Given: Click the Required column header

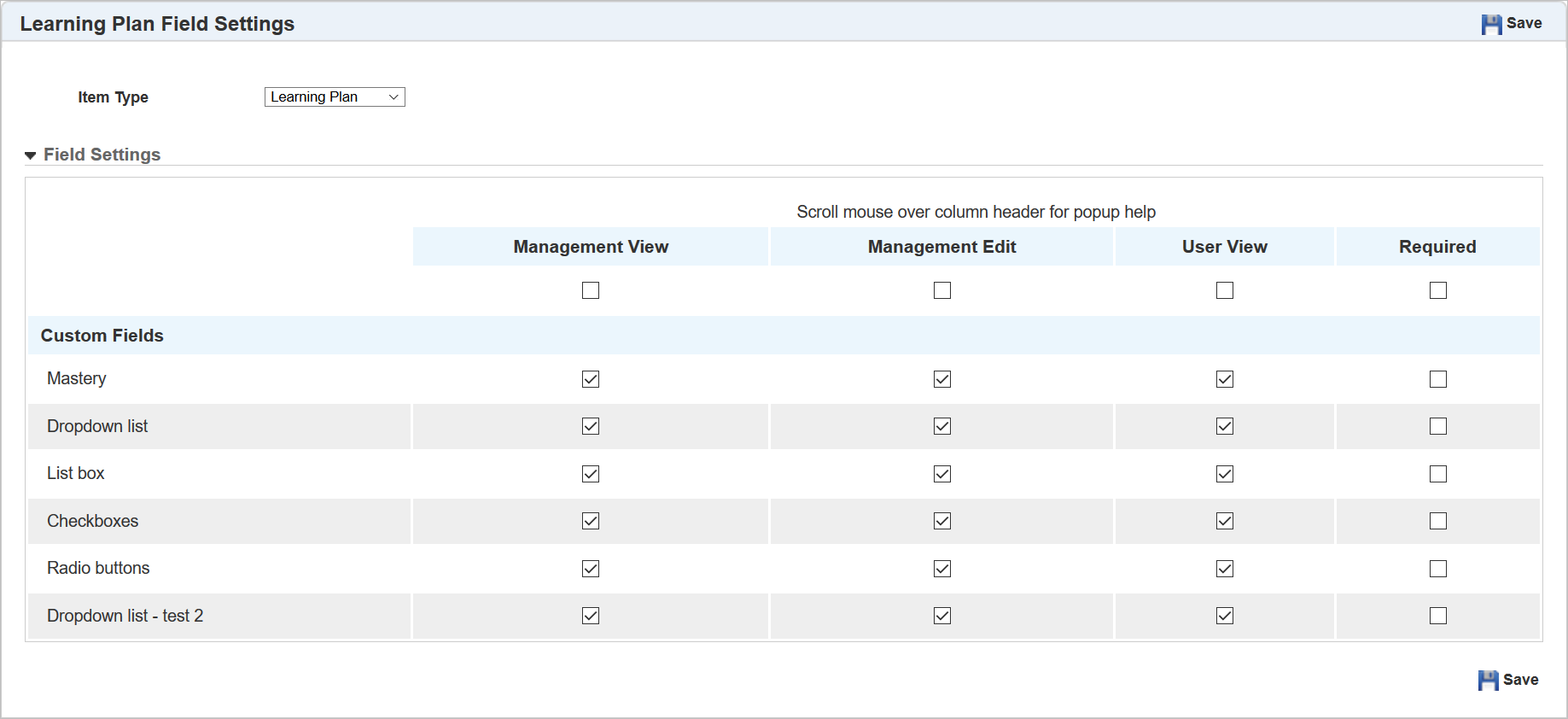Looking at the screenshot, I should pos(1437,247).
